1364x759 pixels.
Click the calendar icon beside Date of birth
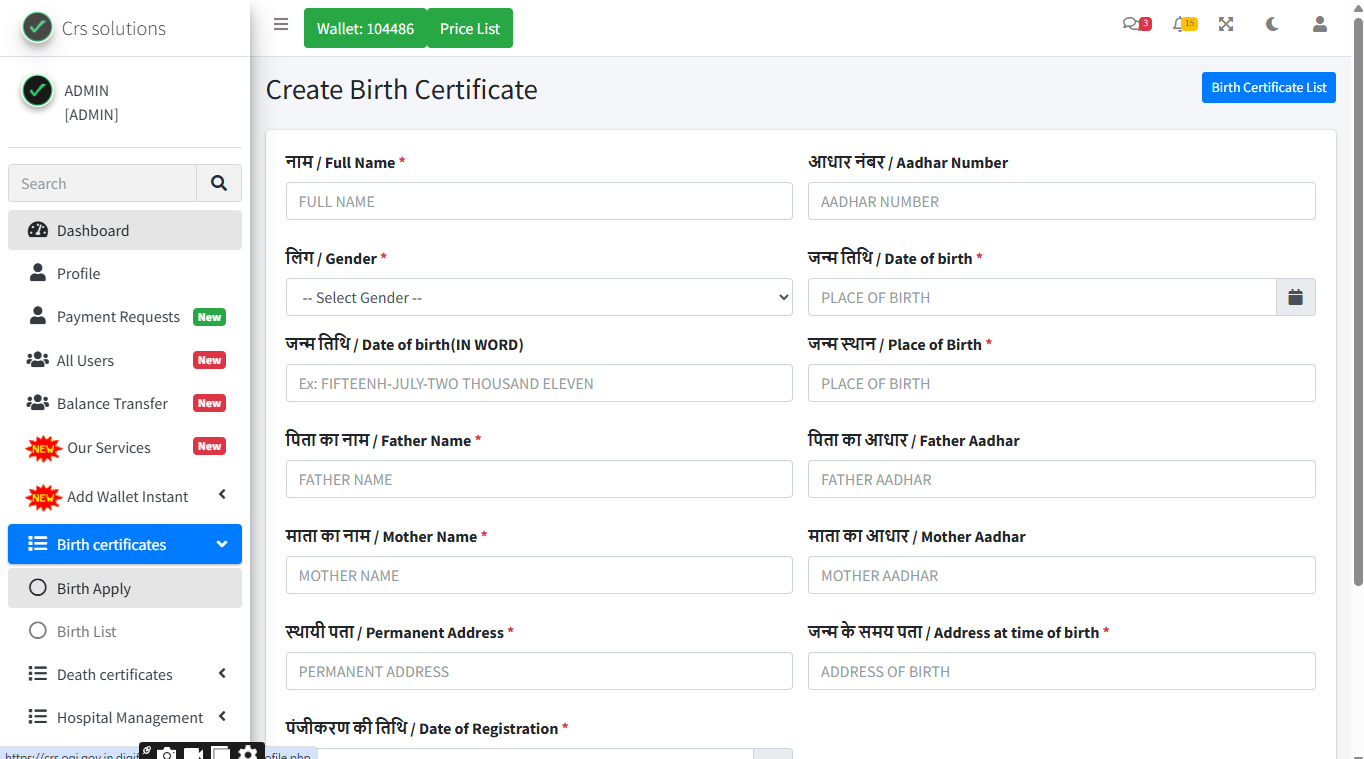point(1295,297)
